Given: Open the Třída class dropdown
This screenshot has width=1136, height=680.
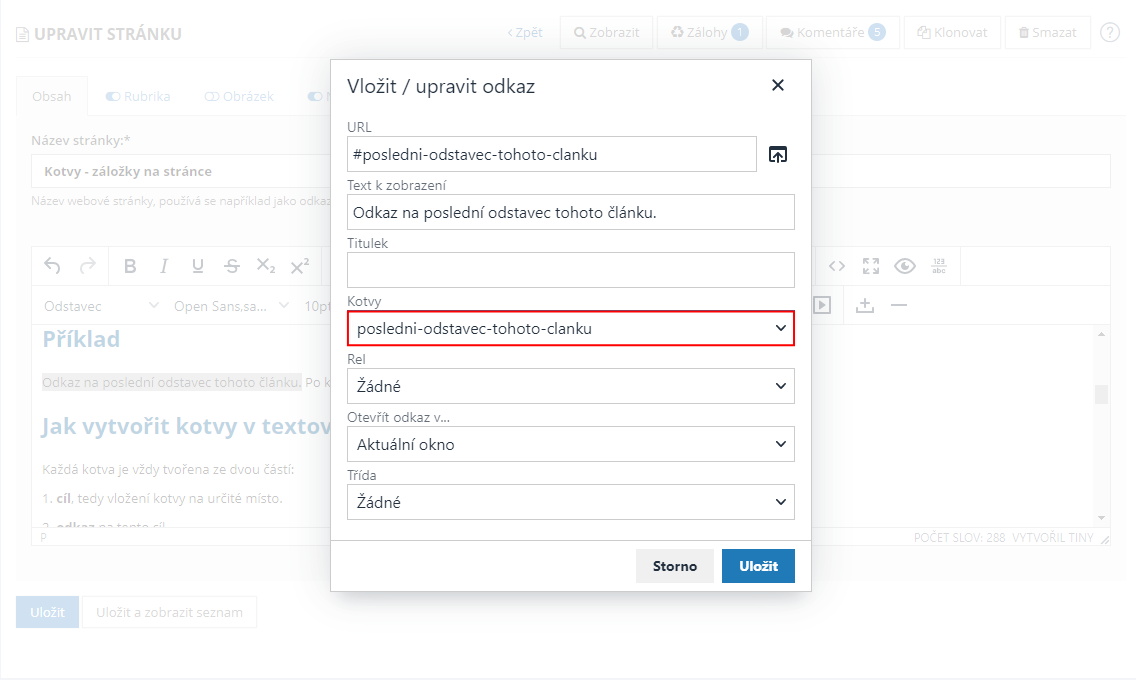Looking at the screenshot, I should [570, 502].
